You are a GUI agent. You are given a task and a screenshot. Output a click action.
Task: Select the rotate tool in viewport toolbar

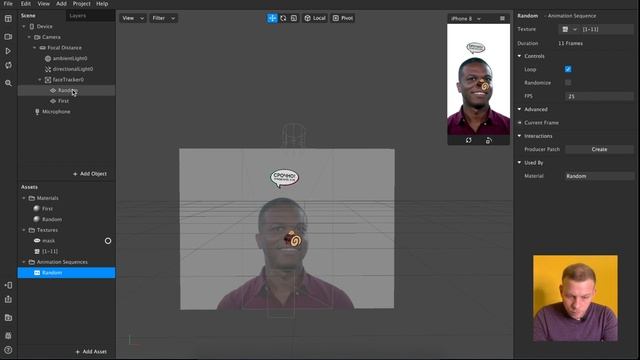(283, 18)
